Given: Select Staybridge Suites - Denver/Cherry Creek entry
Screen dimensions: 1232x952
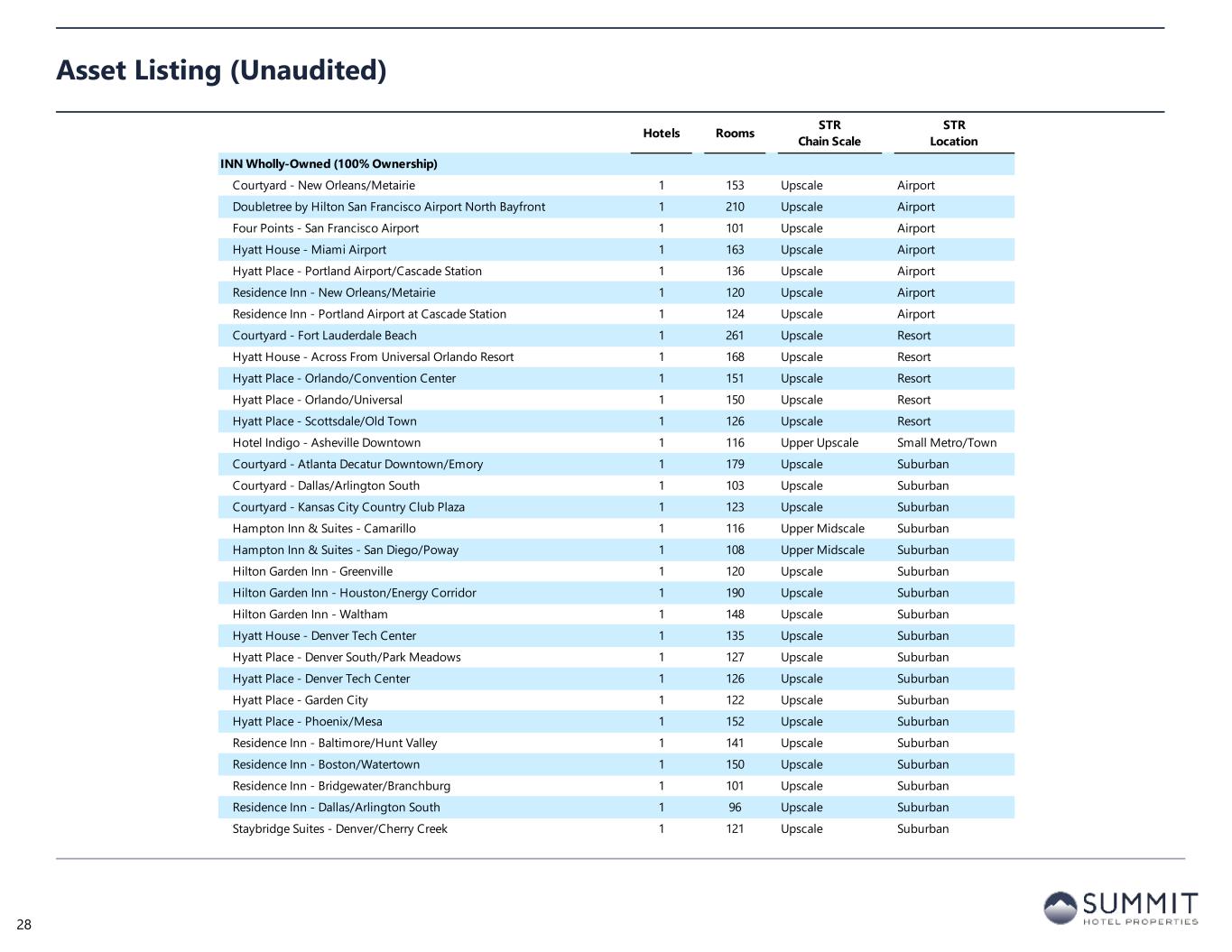Looking at the screenshot, I should coord(339,829).
